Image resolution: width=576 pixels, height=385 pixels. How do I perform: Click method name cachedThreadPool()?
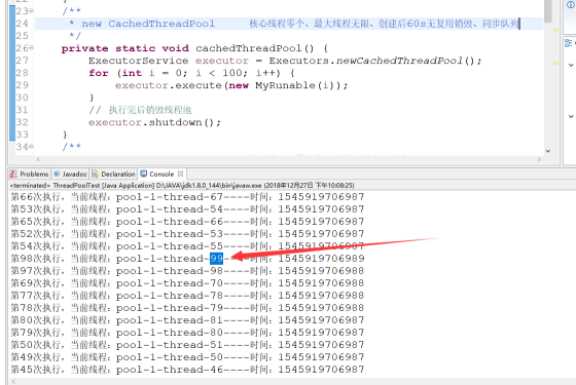pos(255,48)
